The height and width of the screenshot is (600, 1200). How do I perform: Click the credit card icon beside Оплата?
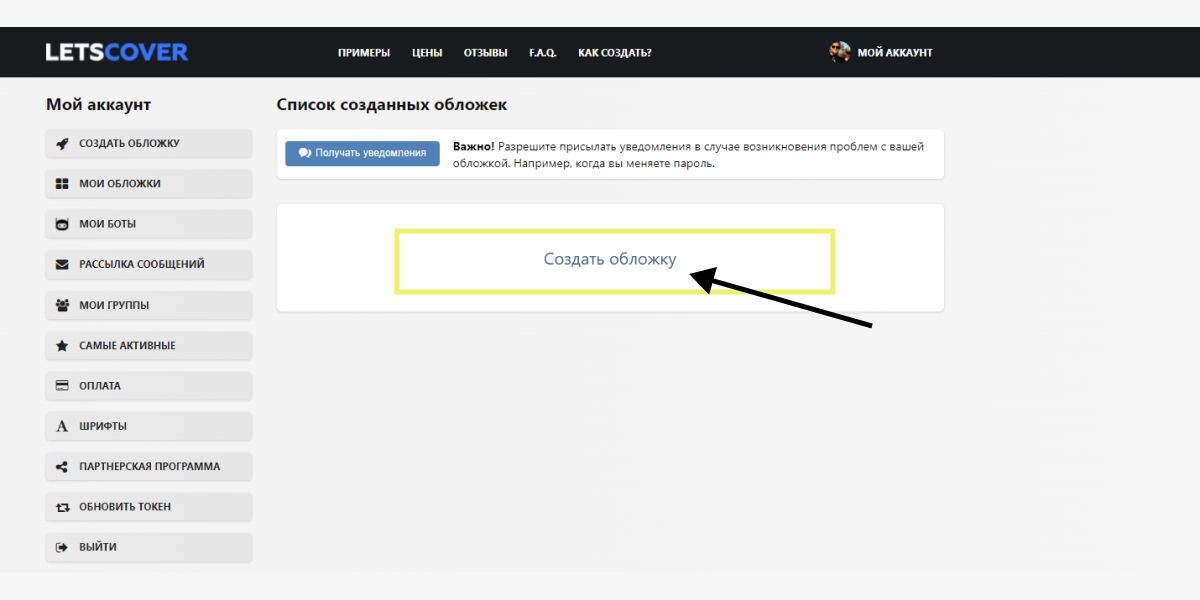tap(62, 386)
